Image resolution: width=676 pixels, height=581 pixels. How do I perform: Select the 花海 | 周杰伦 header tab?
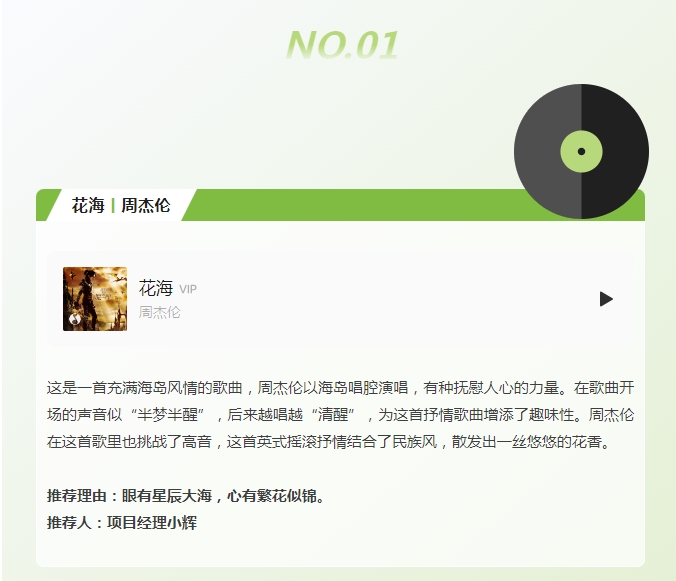point(121,205)
